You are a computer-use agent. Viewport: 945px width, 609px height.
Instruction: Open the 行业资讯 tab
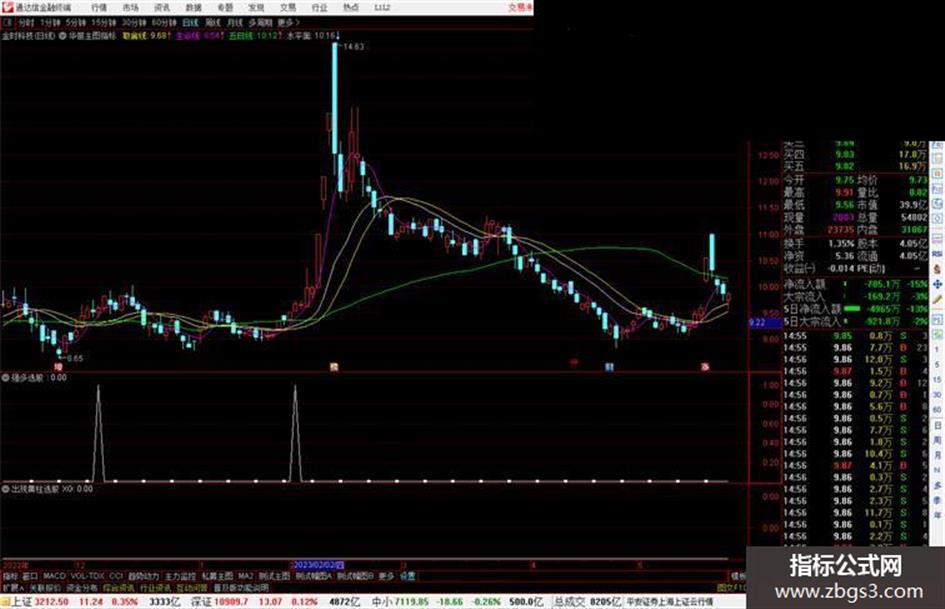tap(155, 588)
